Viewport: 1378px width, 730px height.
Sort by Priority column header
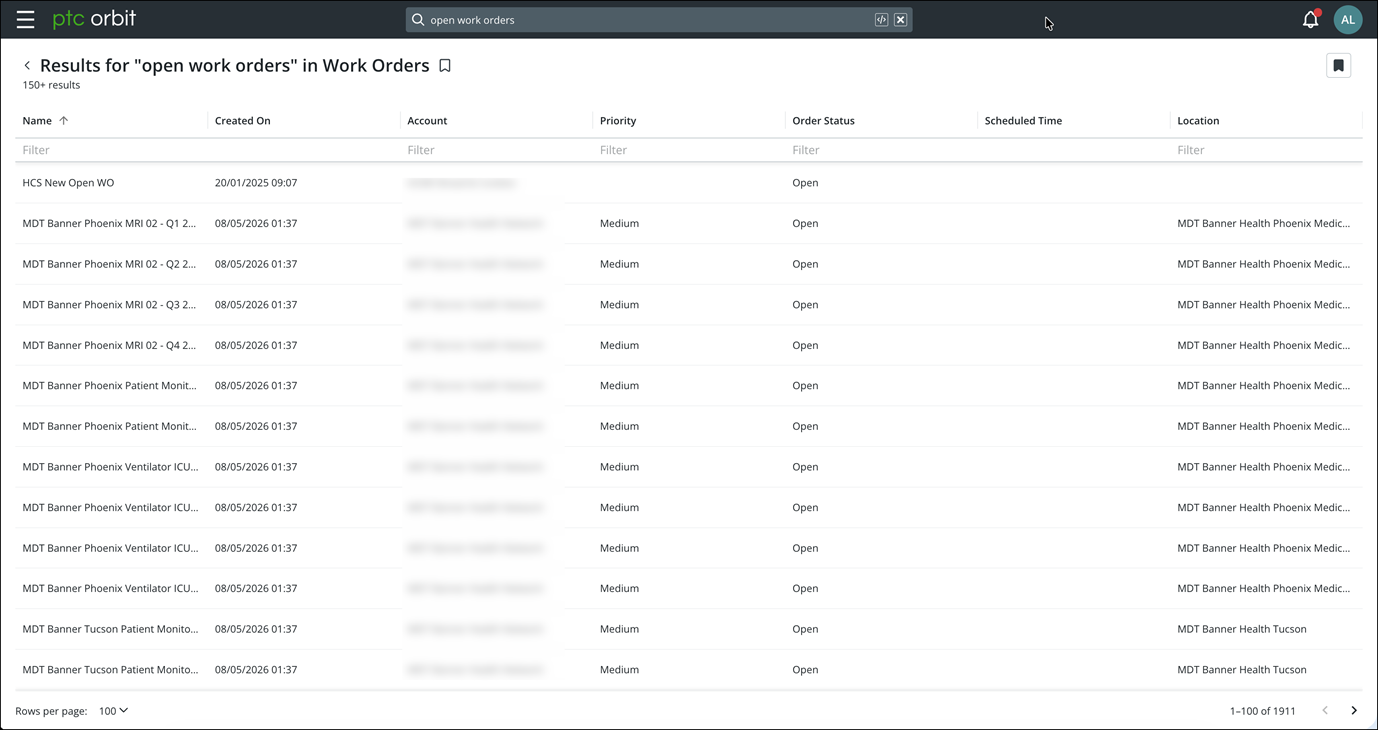click(618, 121)
